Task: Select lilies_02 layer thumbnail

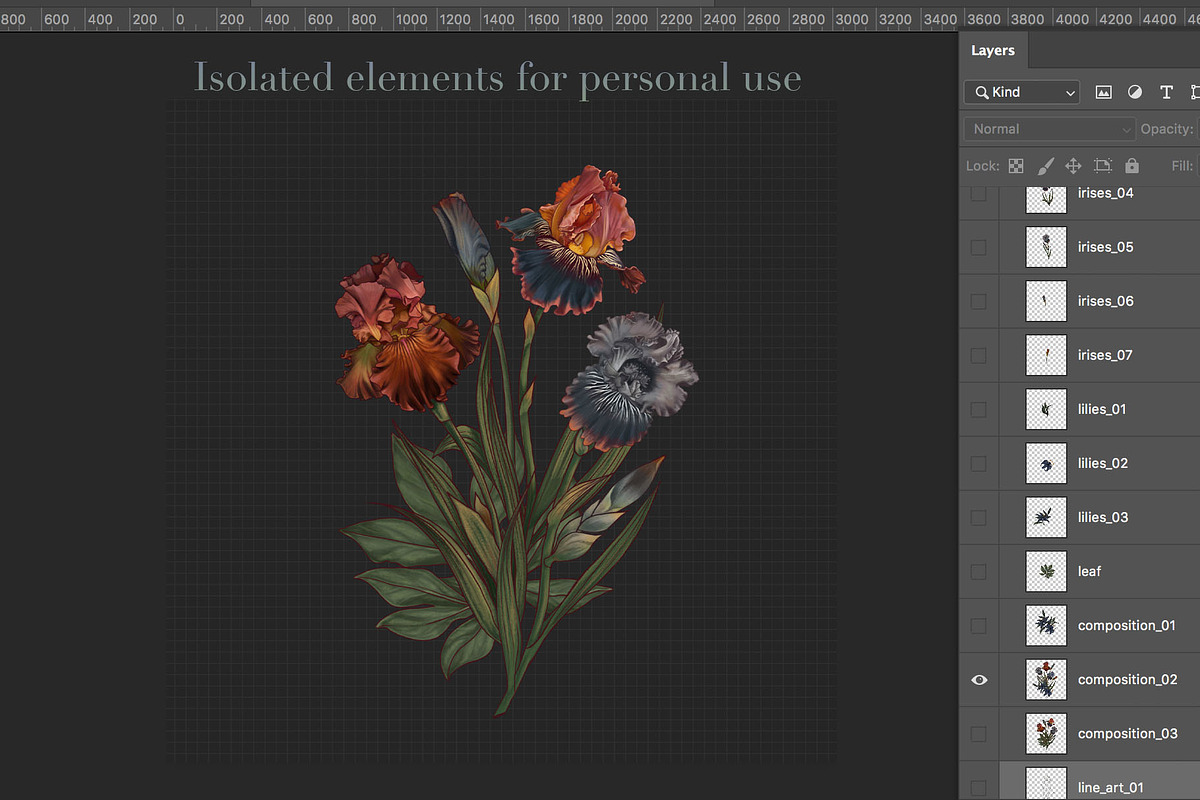Action: click(x=1046, y=463)
